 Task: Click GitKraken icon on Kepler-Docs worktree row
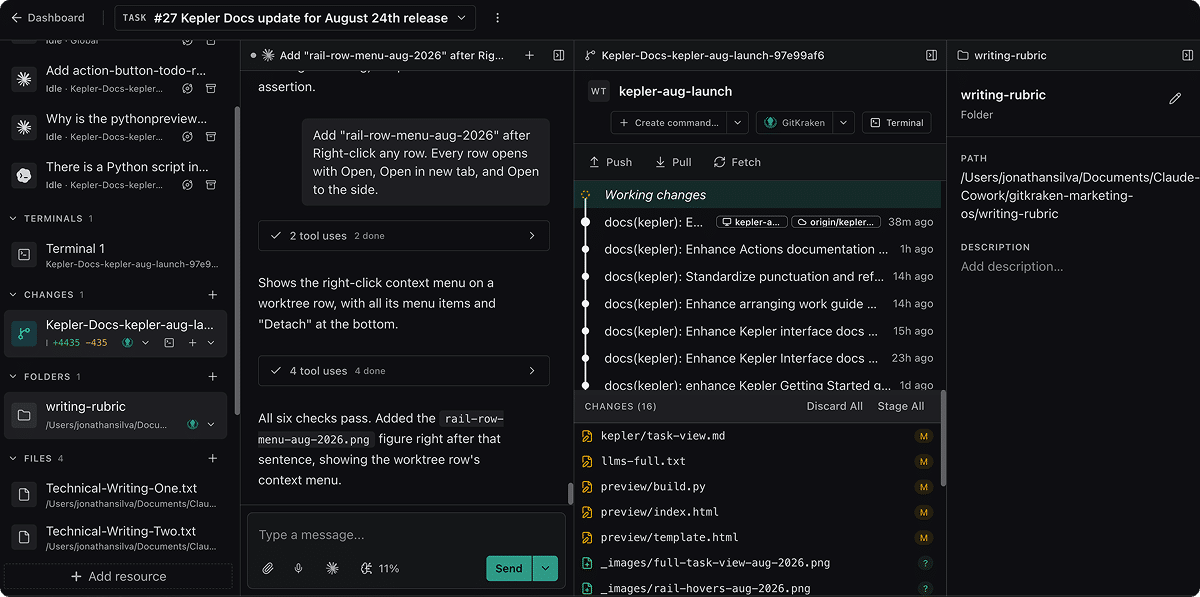127,342
